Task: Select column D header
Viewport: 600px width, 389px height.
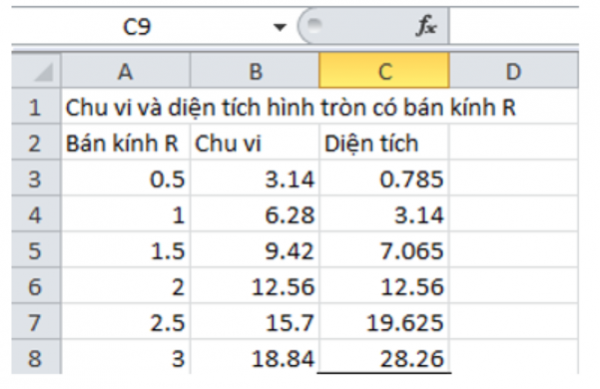Action: pos(514,71)
